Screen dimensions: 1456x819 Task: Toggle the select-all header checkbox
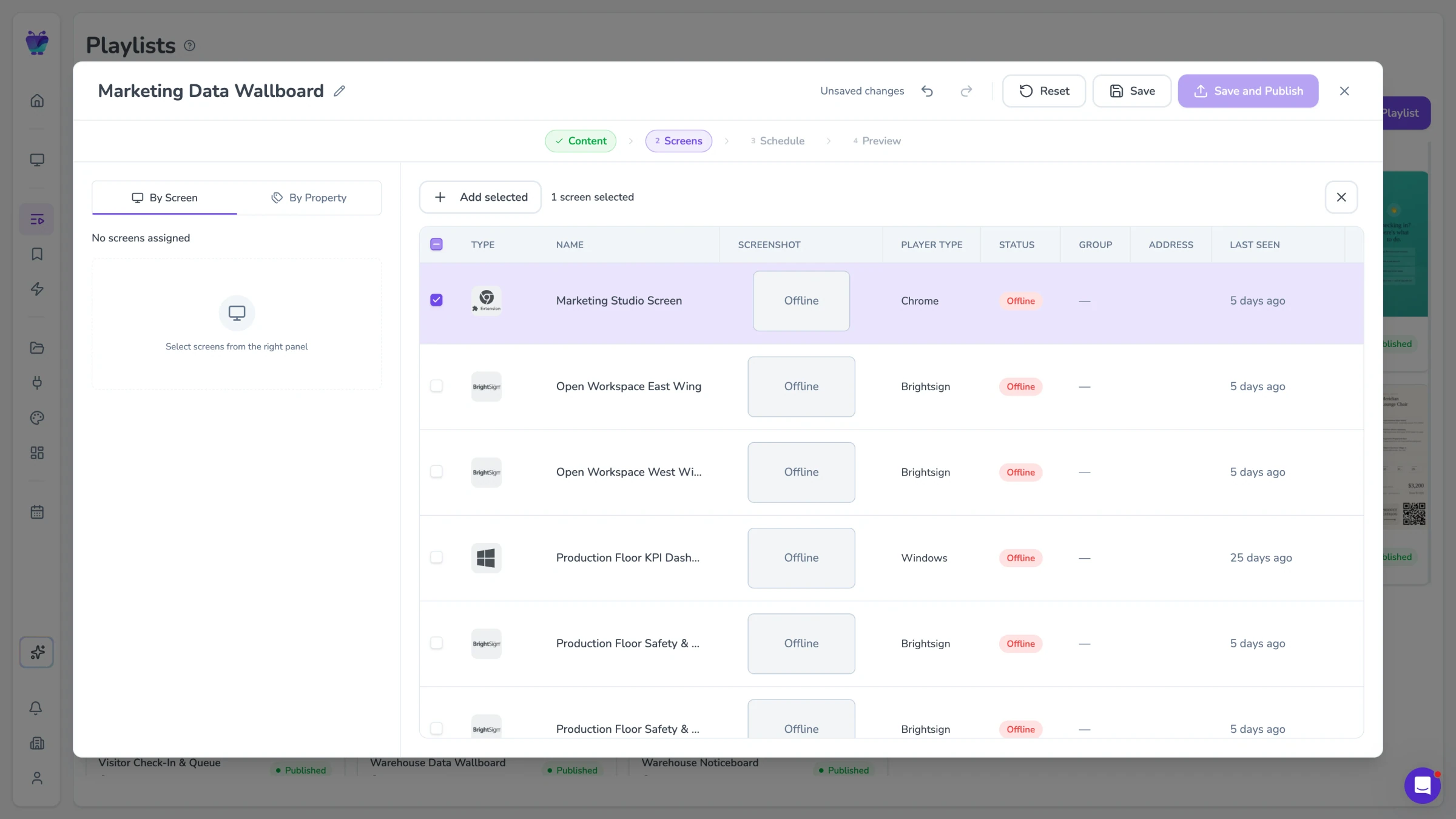[436, 244]
